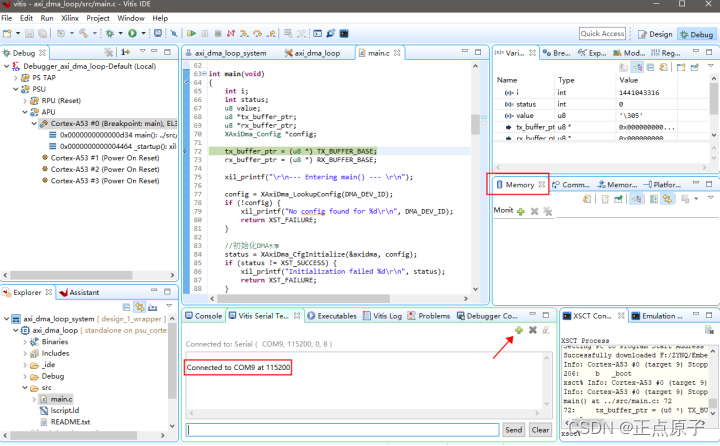Click the Debug perspective button
The image size is (720, 446).
pos(697,34)
